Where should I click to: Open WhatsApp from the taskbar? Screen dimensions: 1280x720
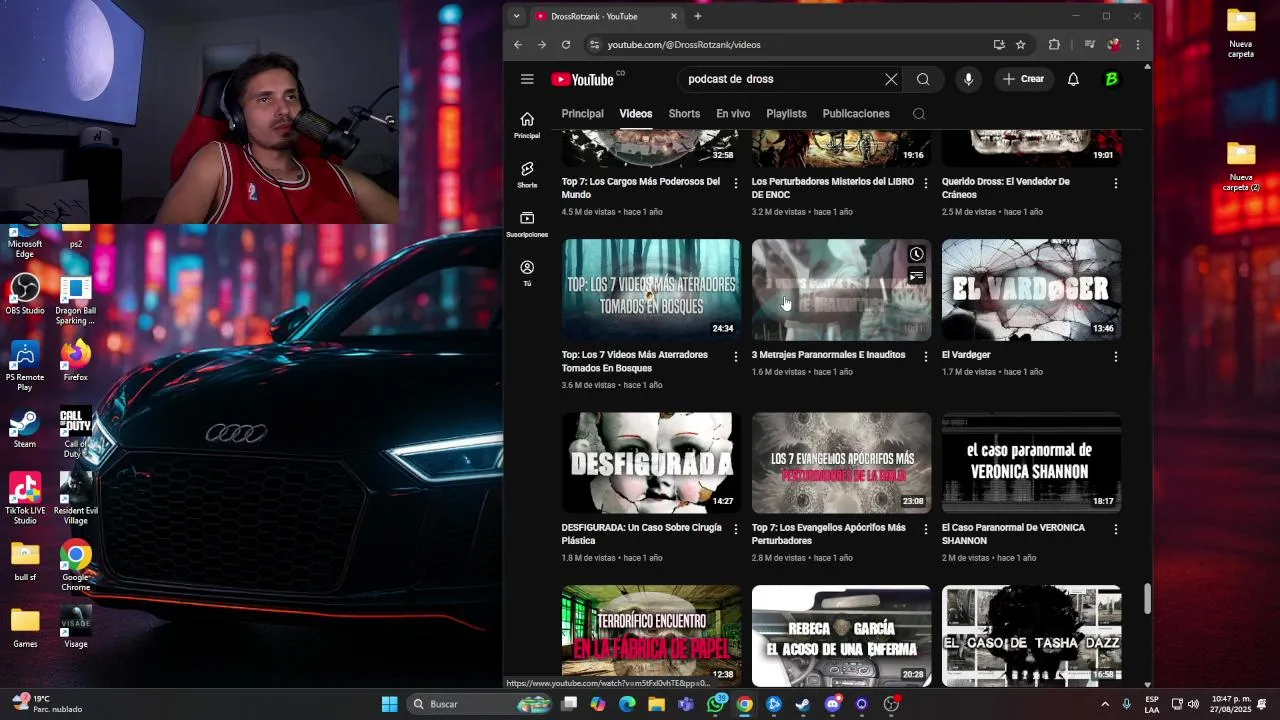pos(715,704)
